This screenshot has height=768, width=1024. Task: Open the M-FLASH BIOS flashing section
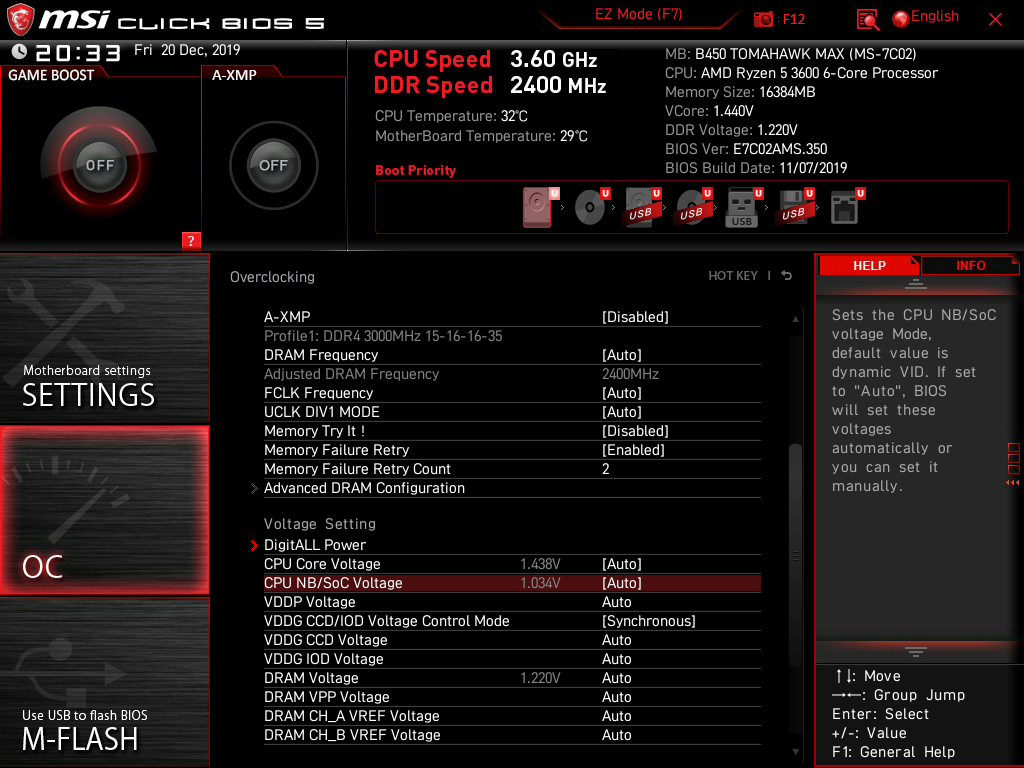tap(104, 682)
